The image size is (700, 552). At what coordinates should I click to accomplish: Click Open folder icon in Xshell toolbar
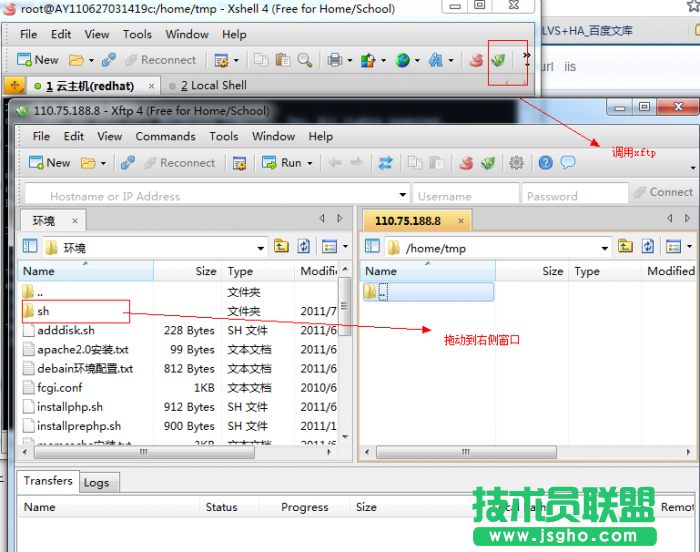point(76,60)
